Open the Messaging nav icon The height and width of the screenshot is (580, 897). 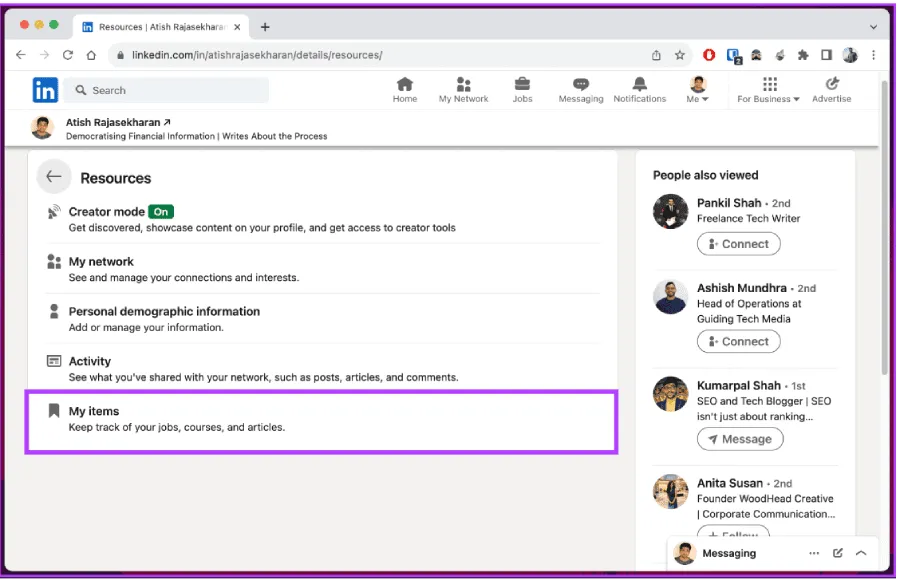click(581, 85)
